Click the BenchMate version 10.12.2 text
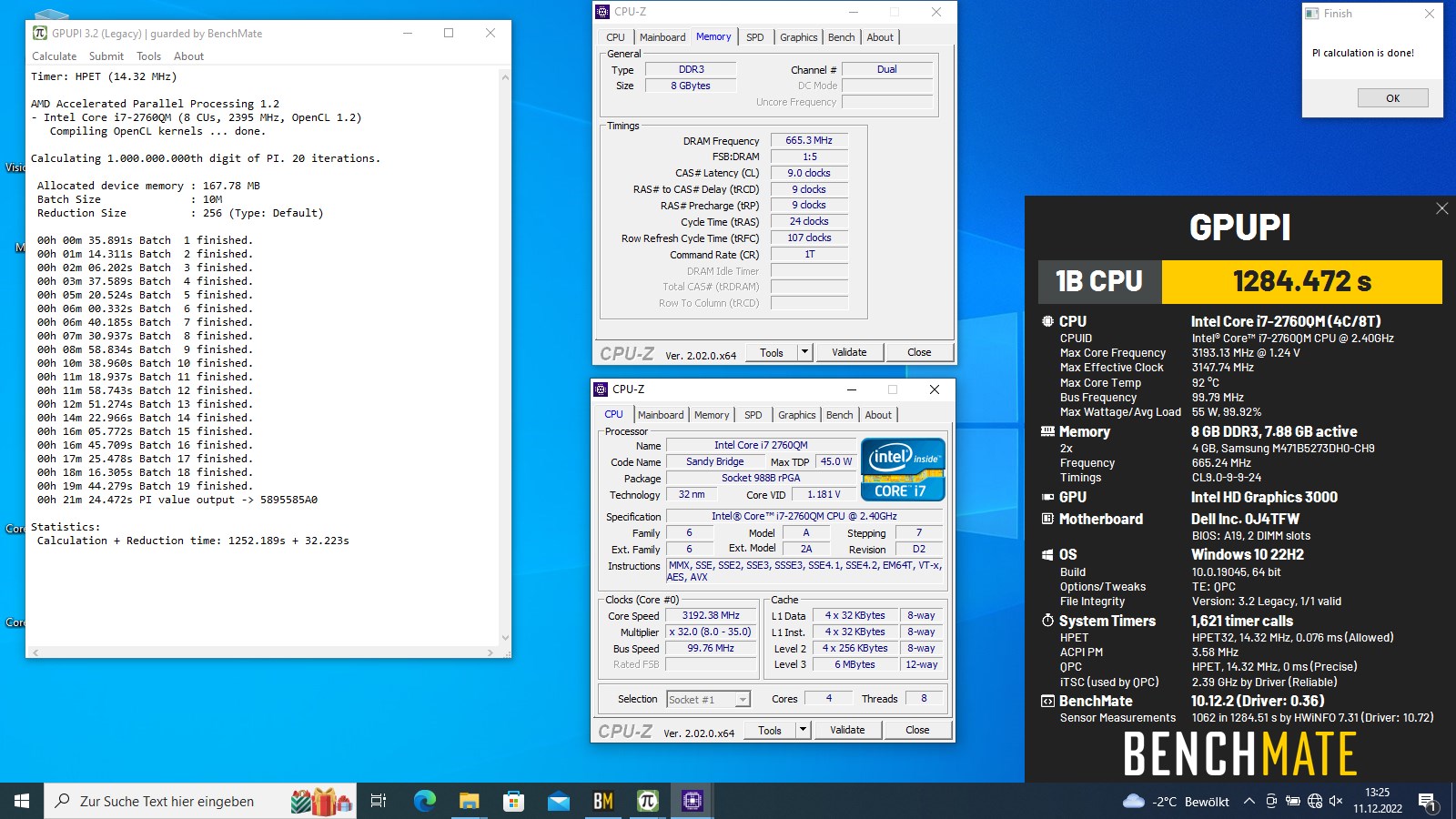The image size is (1456, 819). 1258,701
